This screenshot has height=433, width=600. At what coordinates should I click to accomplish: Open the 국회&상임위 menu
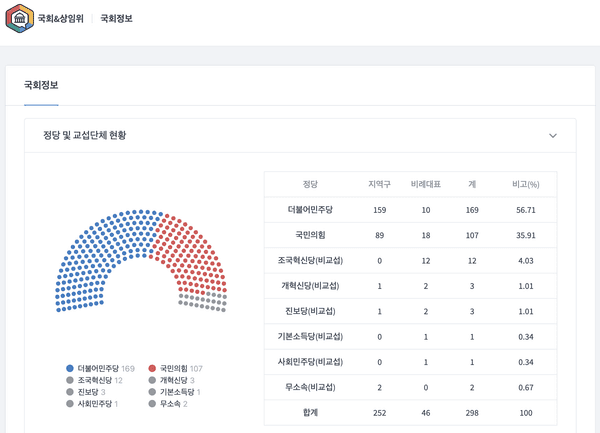point(60,19)
